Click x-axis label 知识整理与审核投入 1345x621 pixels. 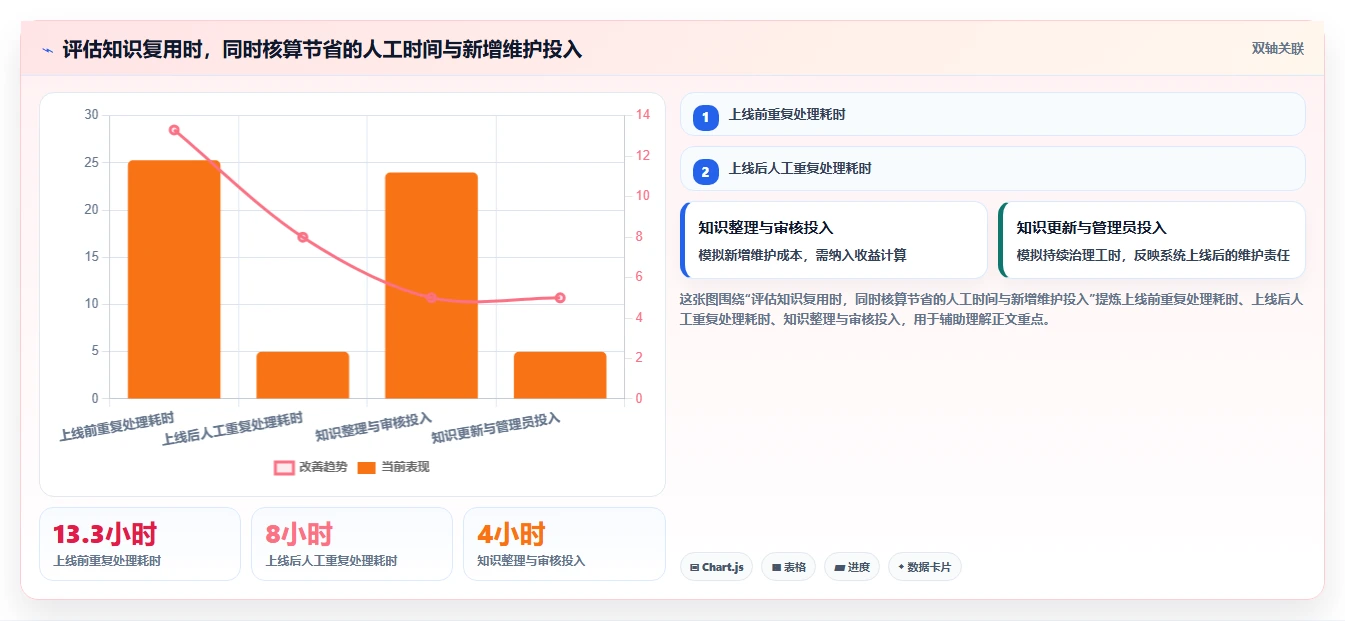point(374,427)
